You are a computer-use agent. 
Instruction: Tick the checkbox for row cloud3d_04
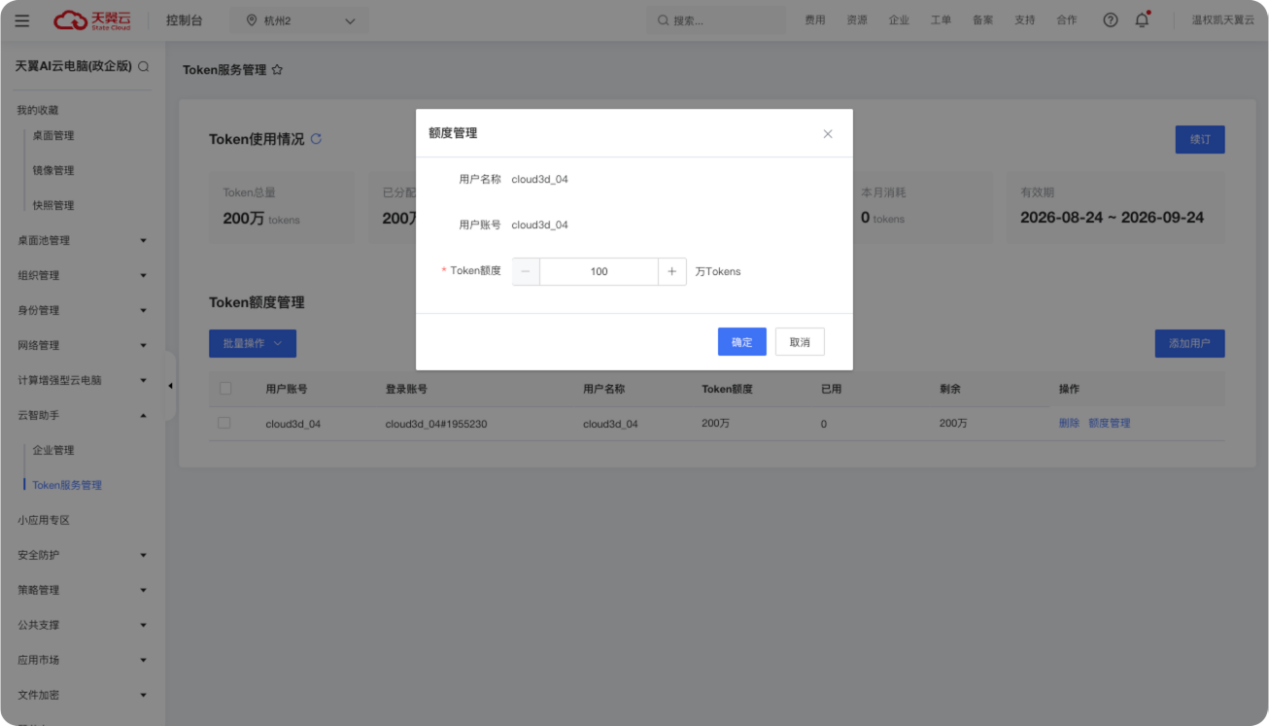[224, 423]
